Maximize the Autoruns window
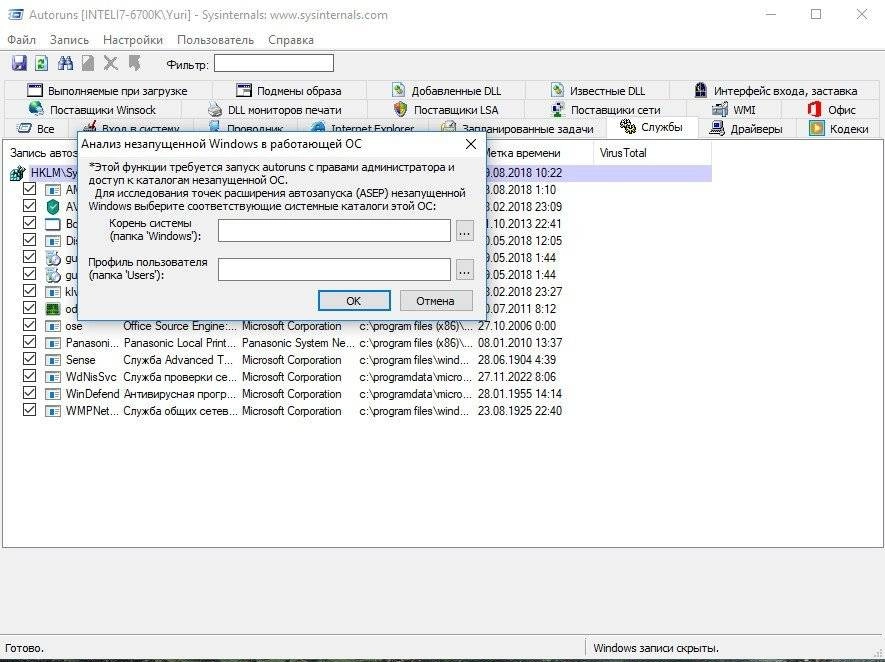885x662 pixels. 816,15
